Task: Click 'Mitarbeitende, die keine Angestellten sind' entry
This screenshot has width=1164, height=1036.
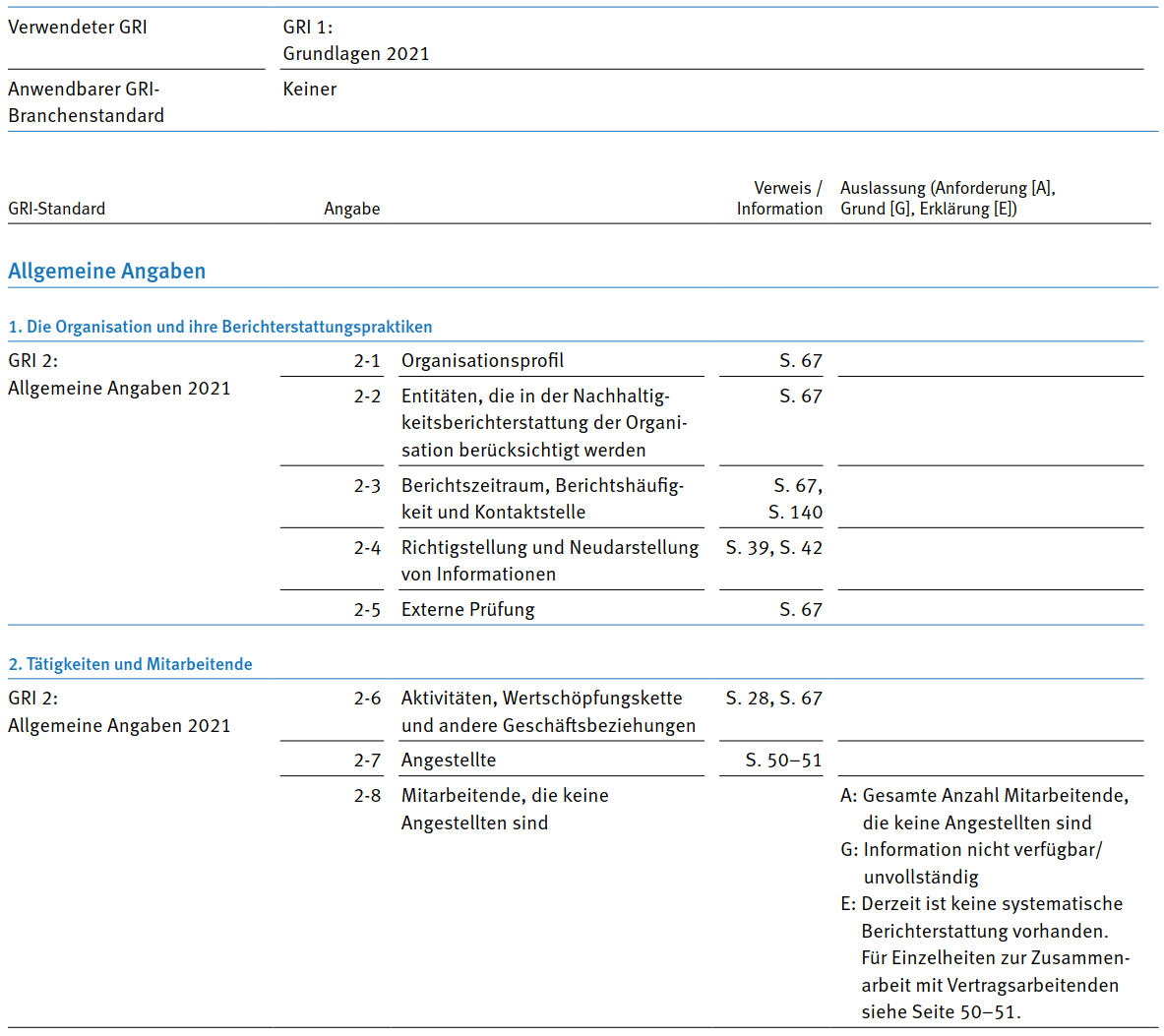Action: coord(504,809)
